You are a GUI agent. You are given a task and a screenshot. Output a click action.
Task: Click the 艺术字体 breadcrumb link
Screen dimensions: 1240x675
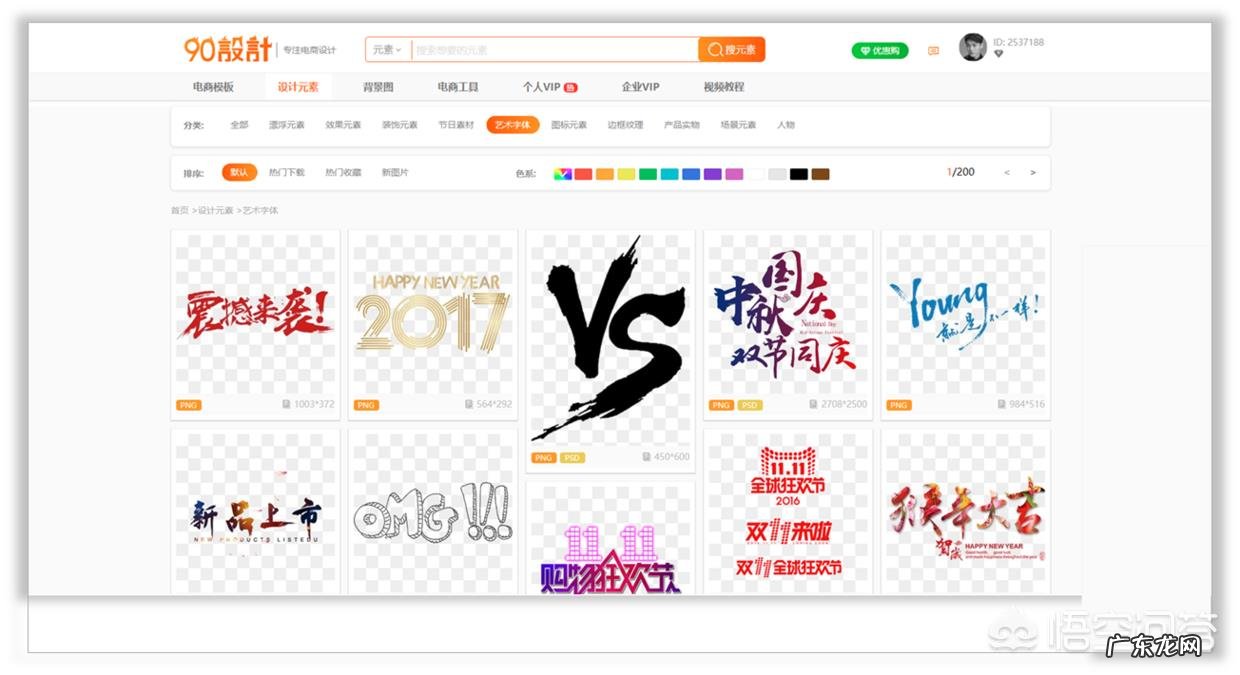261,211
